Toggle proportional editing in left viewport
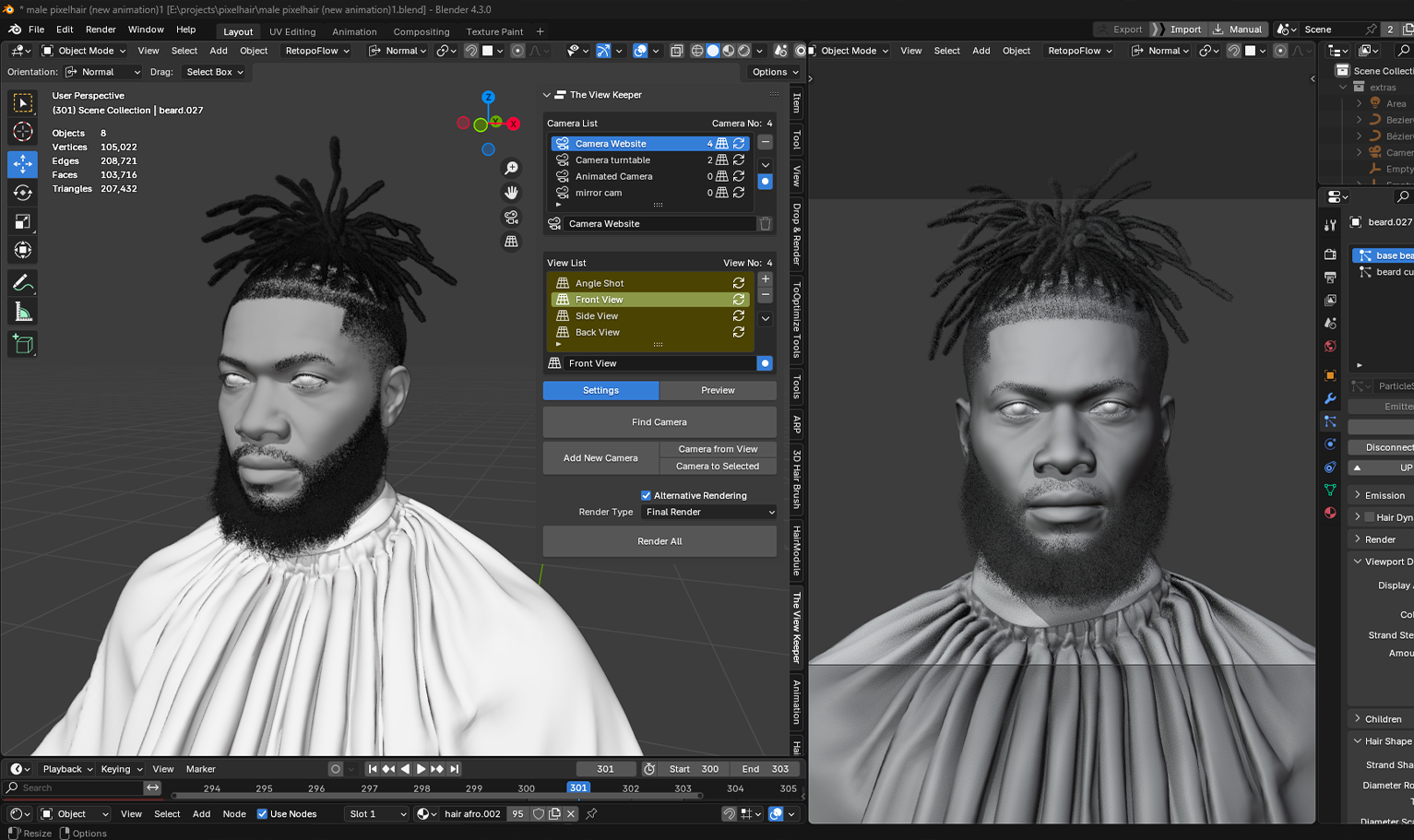The image size is (1414, 840). point(517,51)
